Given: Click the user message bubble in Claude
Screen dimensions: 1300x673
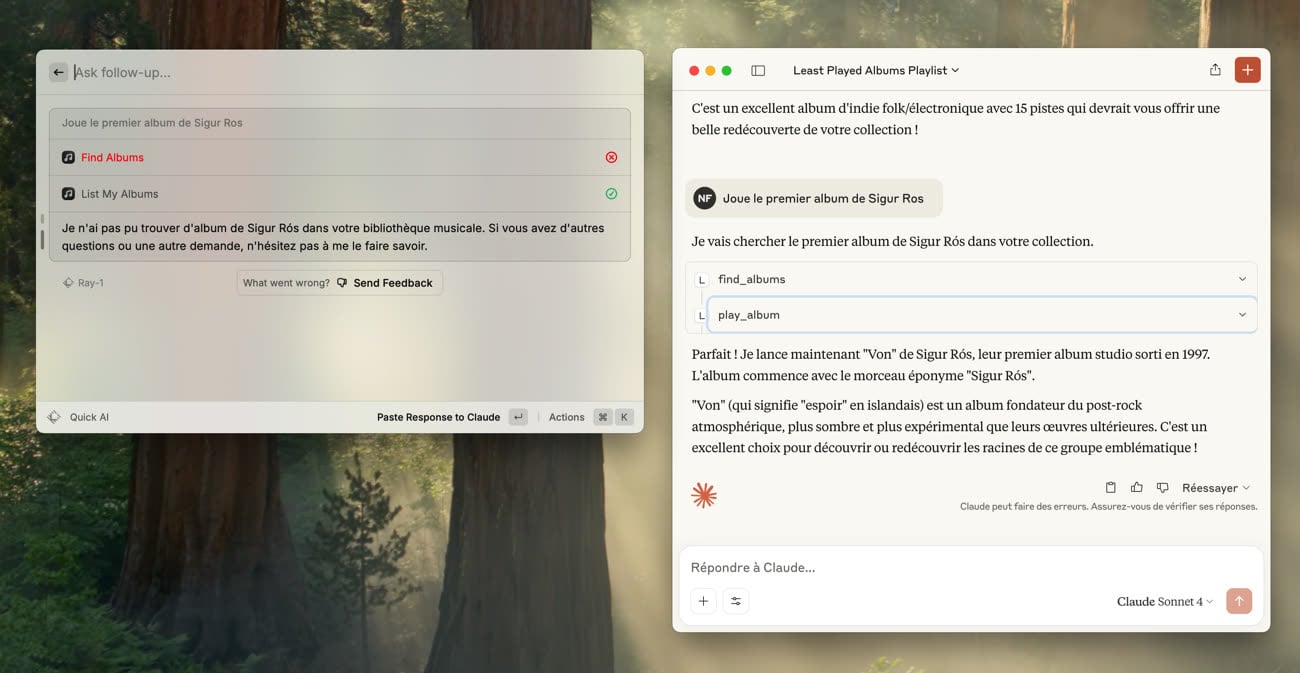Looking at the screenshot, I should (814, 198).
